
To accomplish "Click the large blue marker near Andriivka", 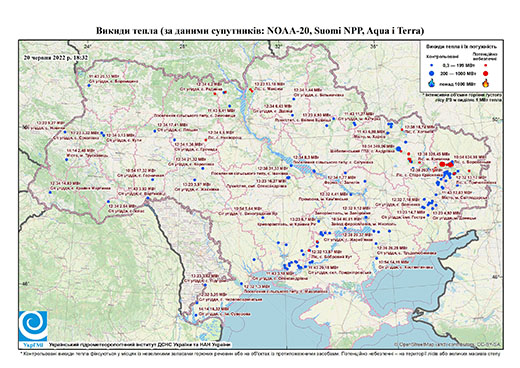I will (398, 149).
